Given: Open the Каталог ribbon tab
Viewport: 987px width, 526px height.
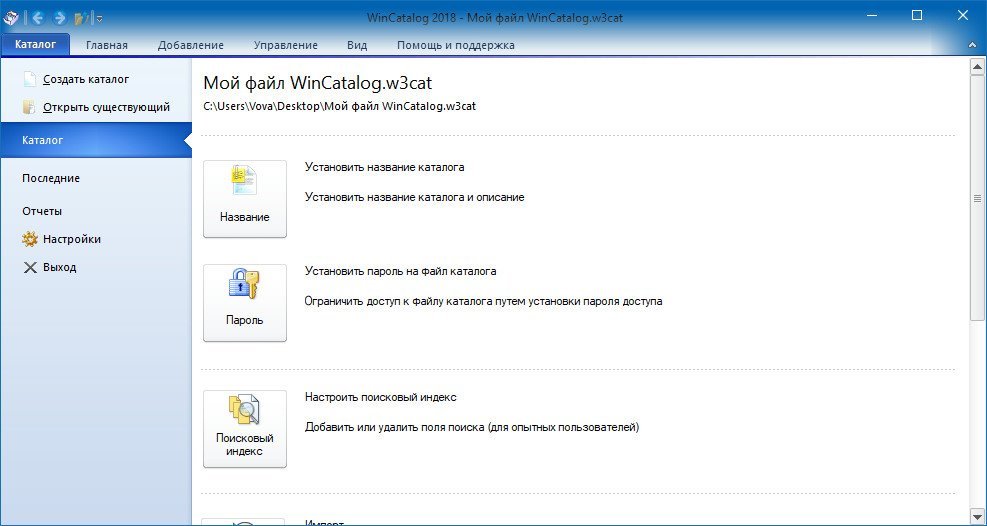Looking at the screenshot, I should 35,45.
